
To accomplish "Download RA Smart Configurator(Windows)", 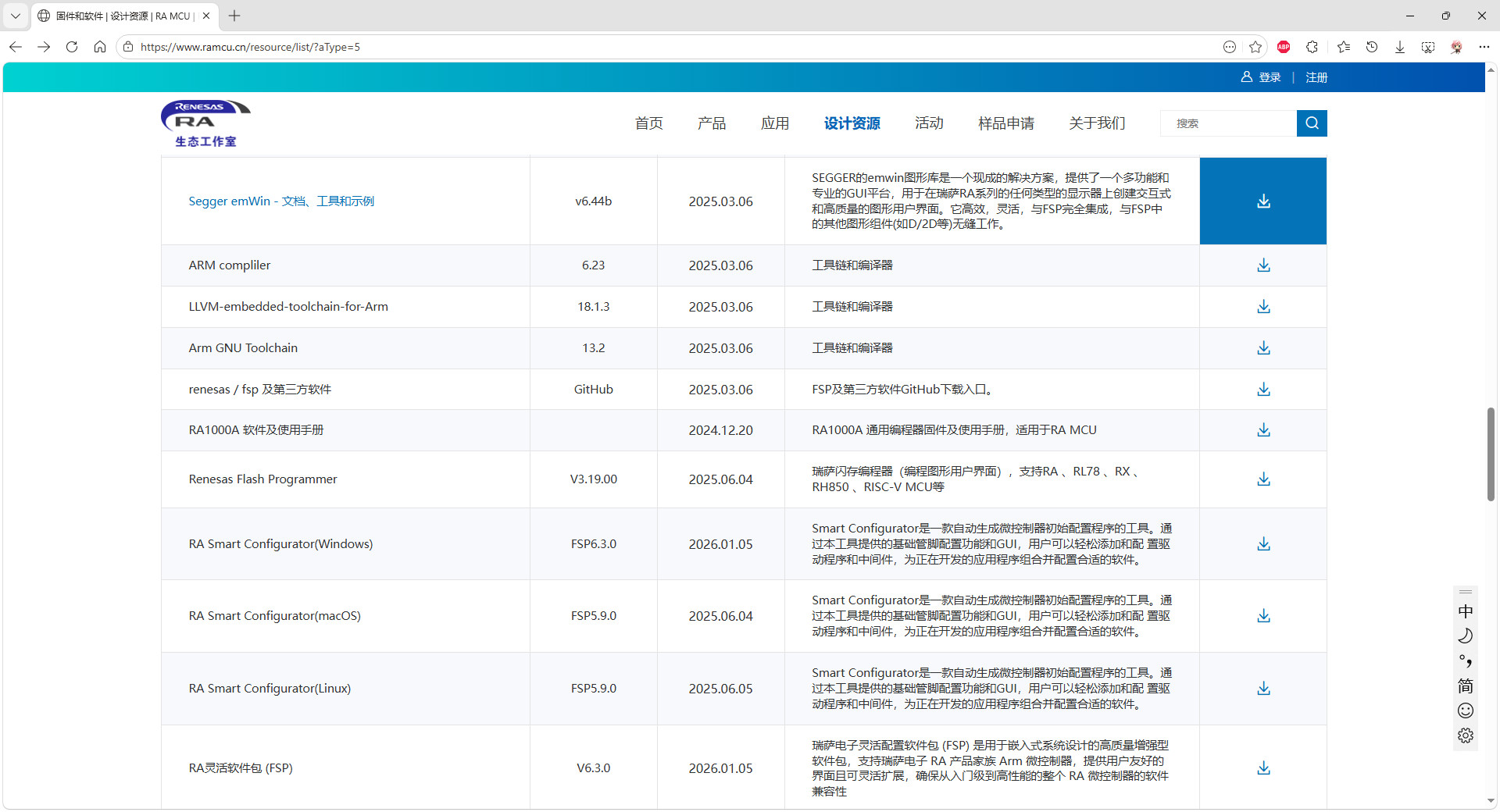I will coord(1263,544).
